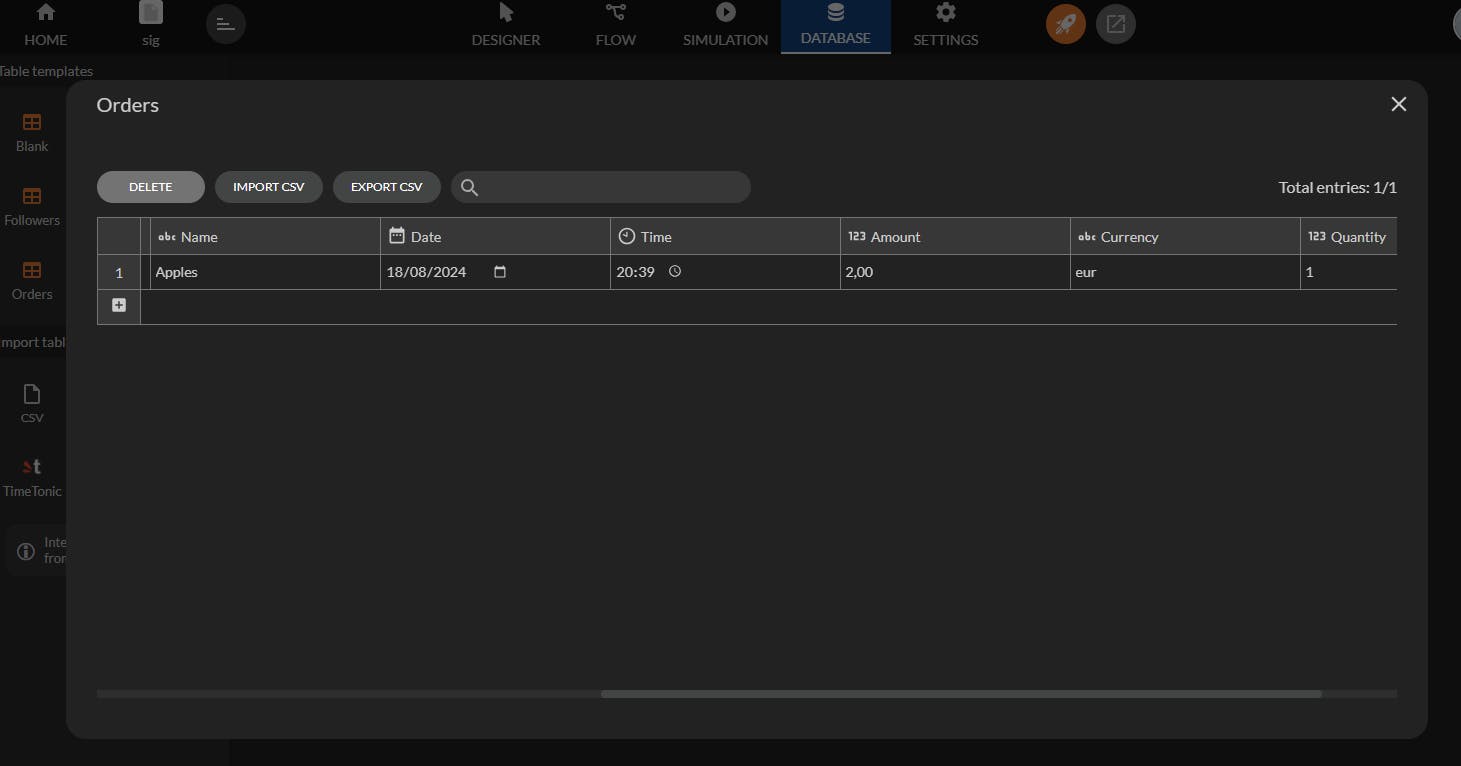1461x766 pixels.
Task: Click the orange rocket deploy icon
Action: pyautogui.click(x=1066, y=24)
